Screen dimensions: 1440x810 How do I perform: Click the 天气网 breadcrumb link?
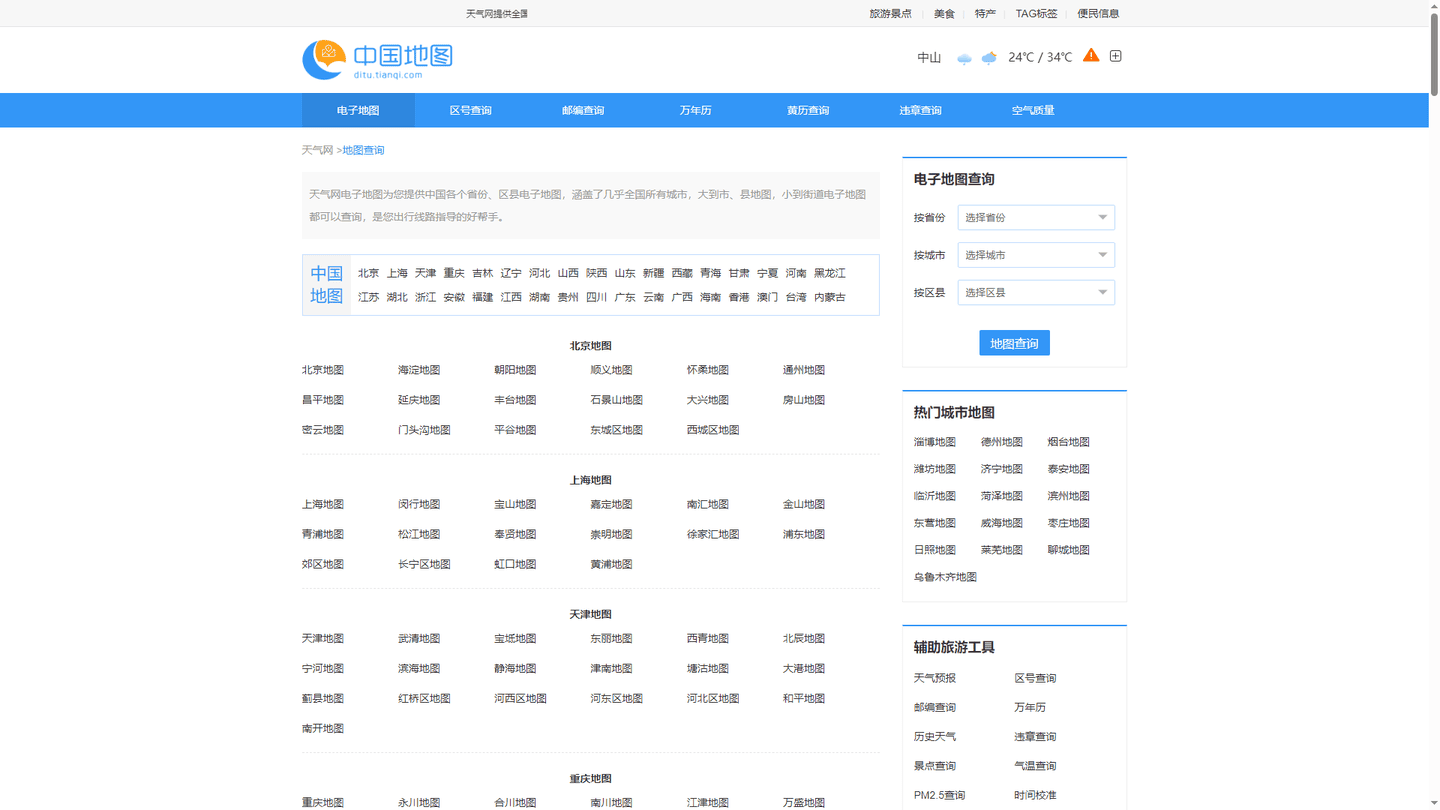tap(317, 150)
